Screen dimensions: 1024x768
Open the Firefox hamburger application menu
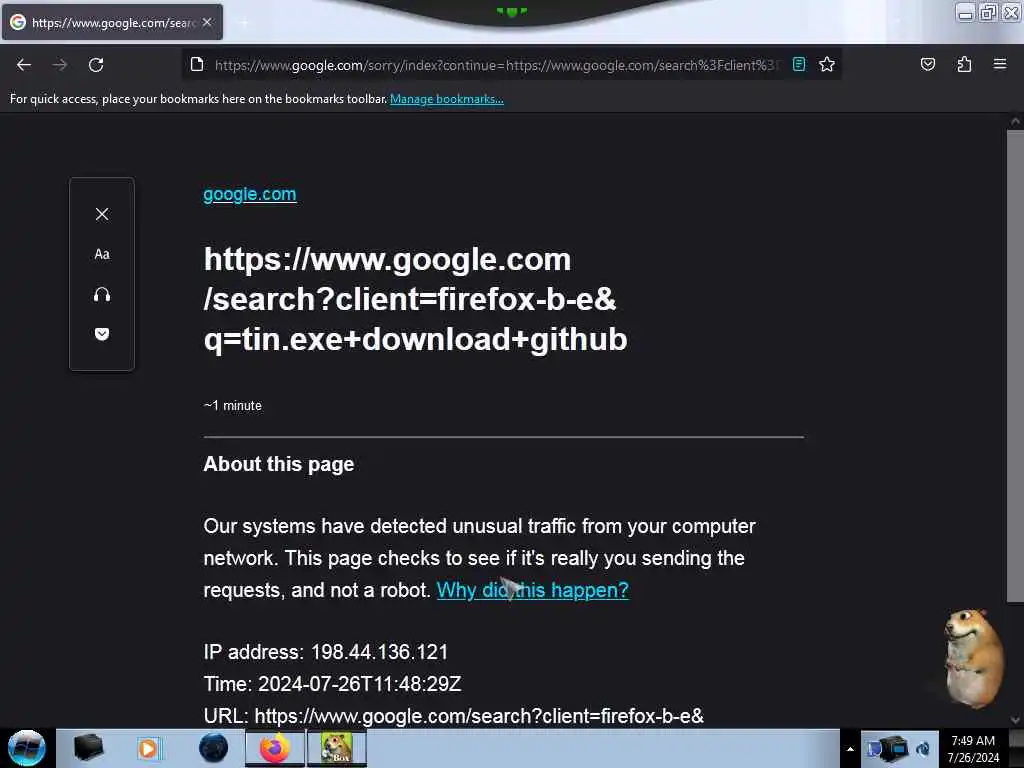tap(1000, 65)
